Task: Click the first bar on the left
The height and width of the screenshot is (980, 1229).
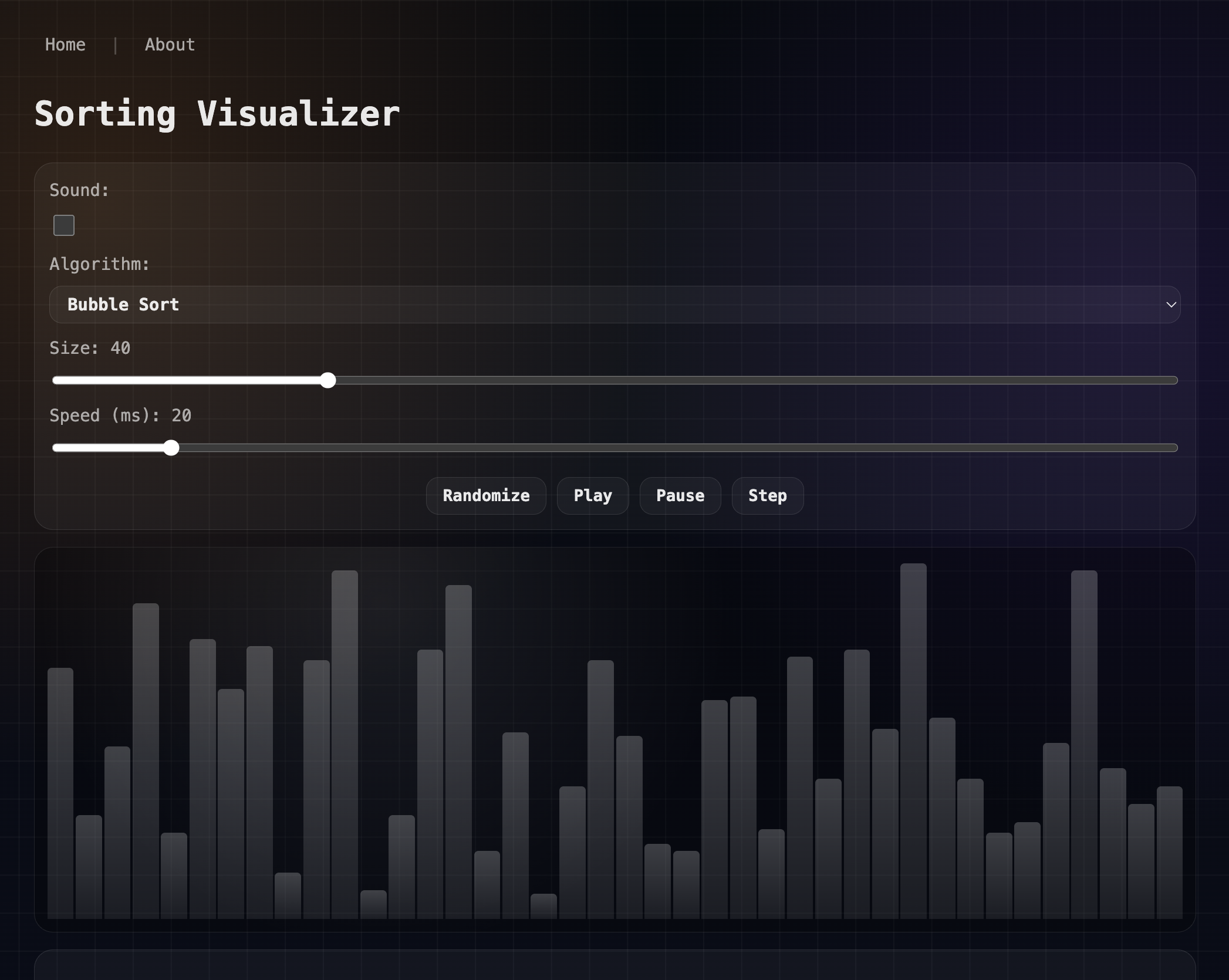Action: point(60,792)
